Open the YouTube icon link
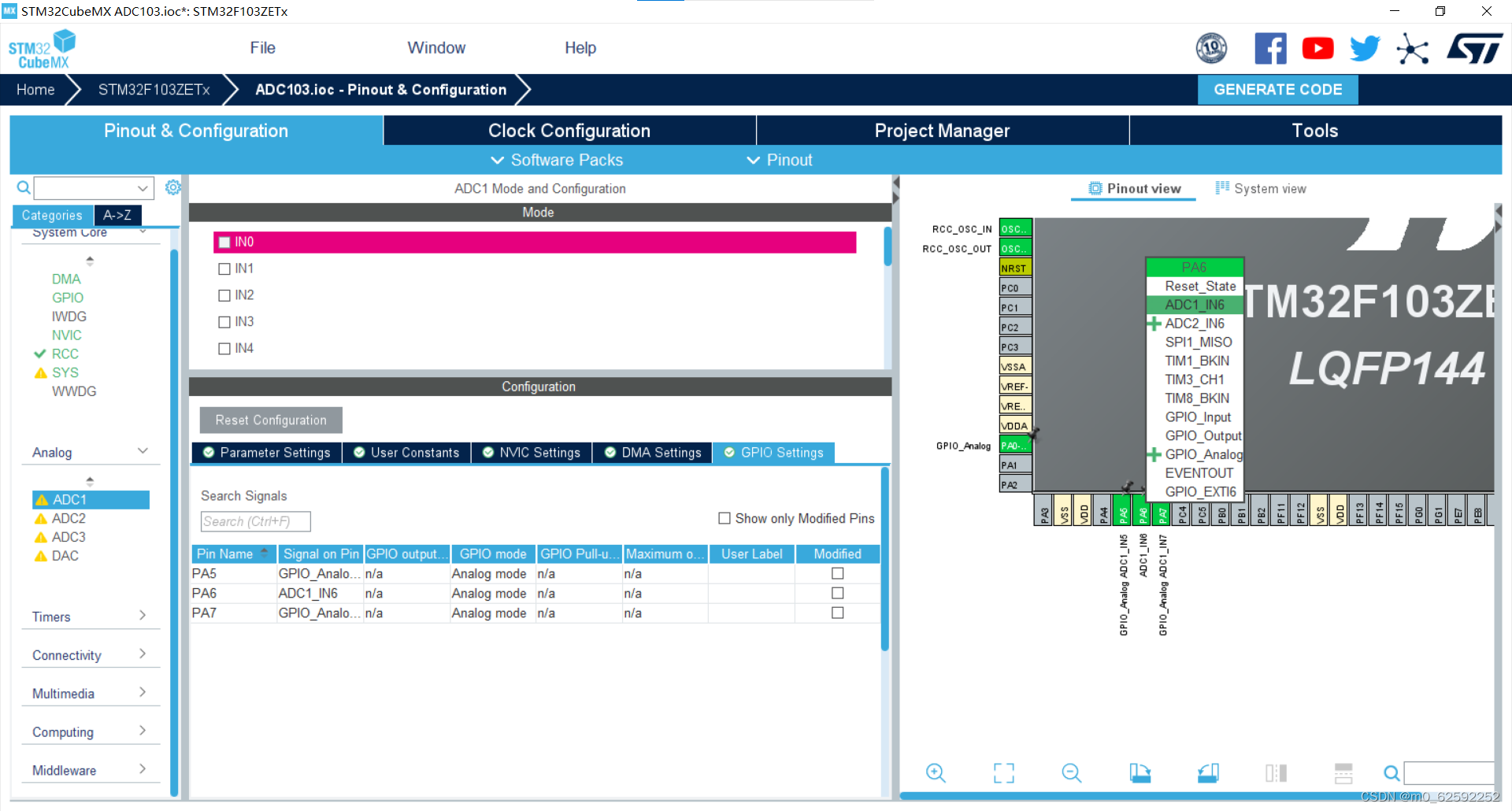1512x811 pixels. click(1317, 49)
